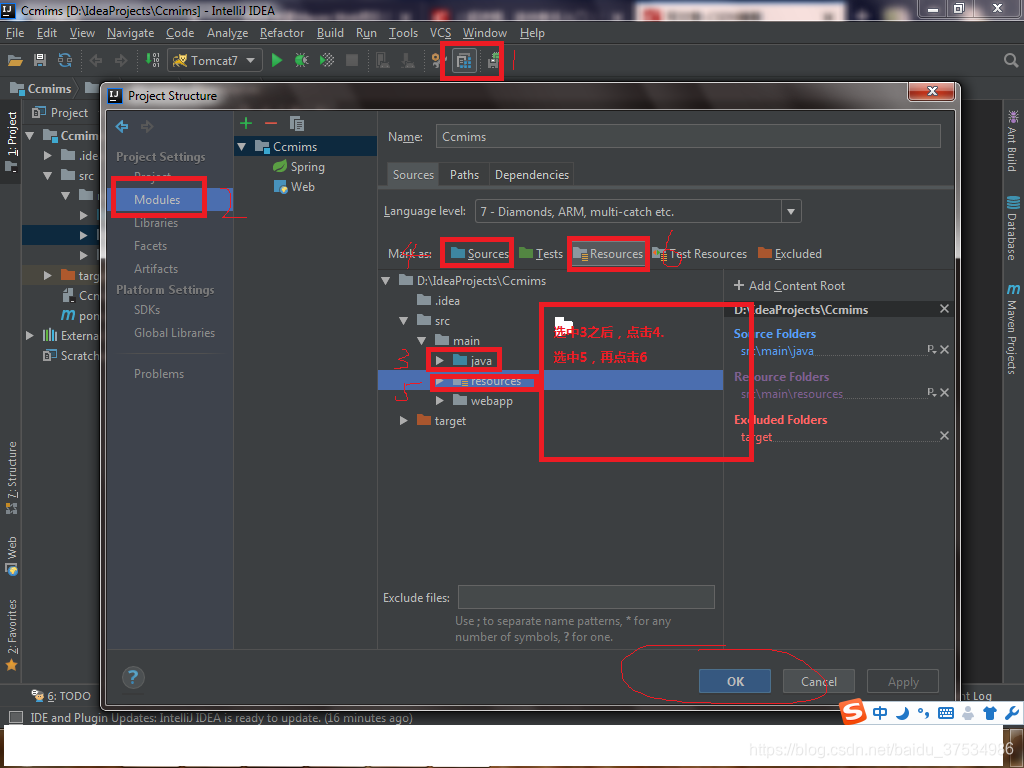Collapse the main folder node
This screenshot has height=768, width=1024.
(422, 341)
